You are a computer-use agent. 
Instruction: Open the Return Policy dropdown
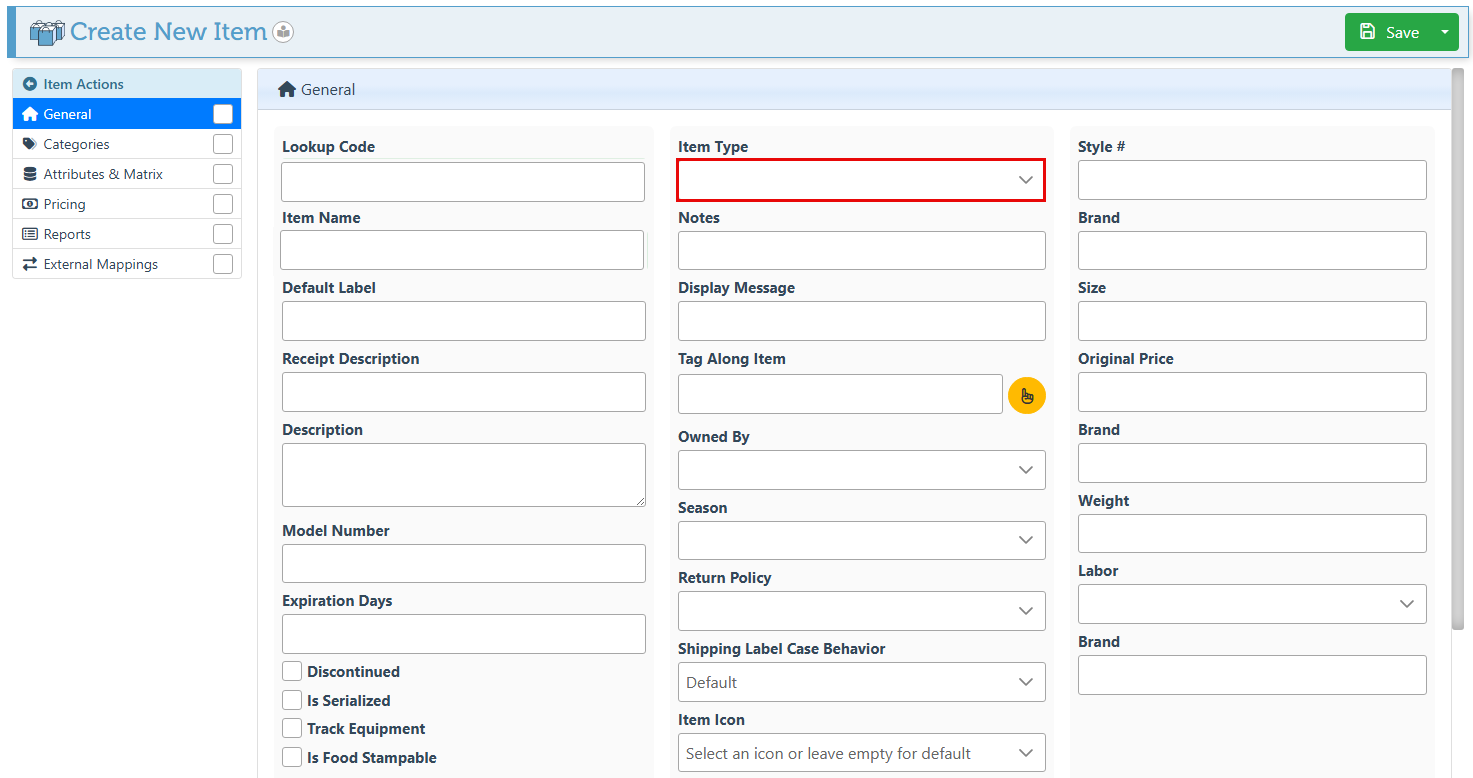coord(861,611)
